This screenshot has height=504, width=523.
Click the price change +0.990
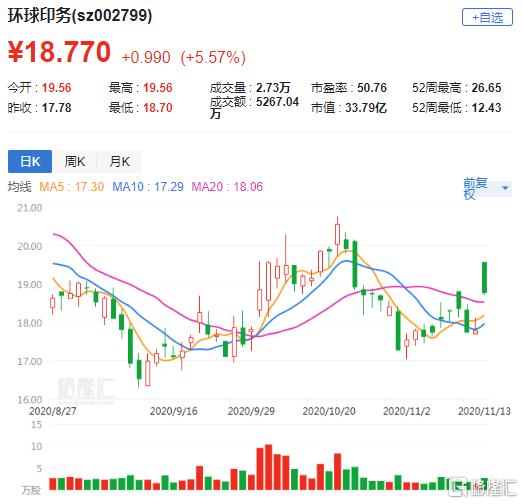coord(146,57)
